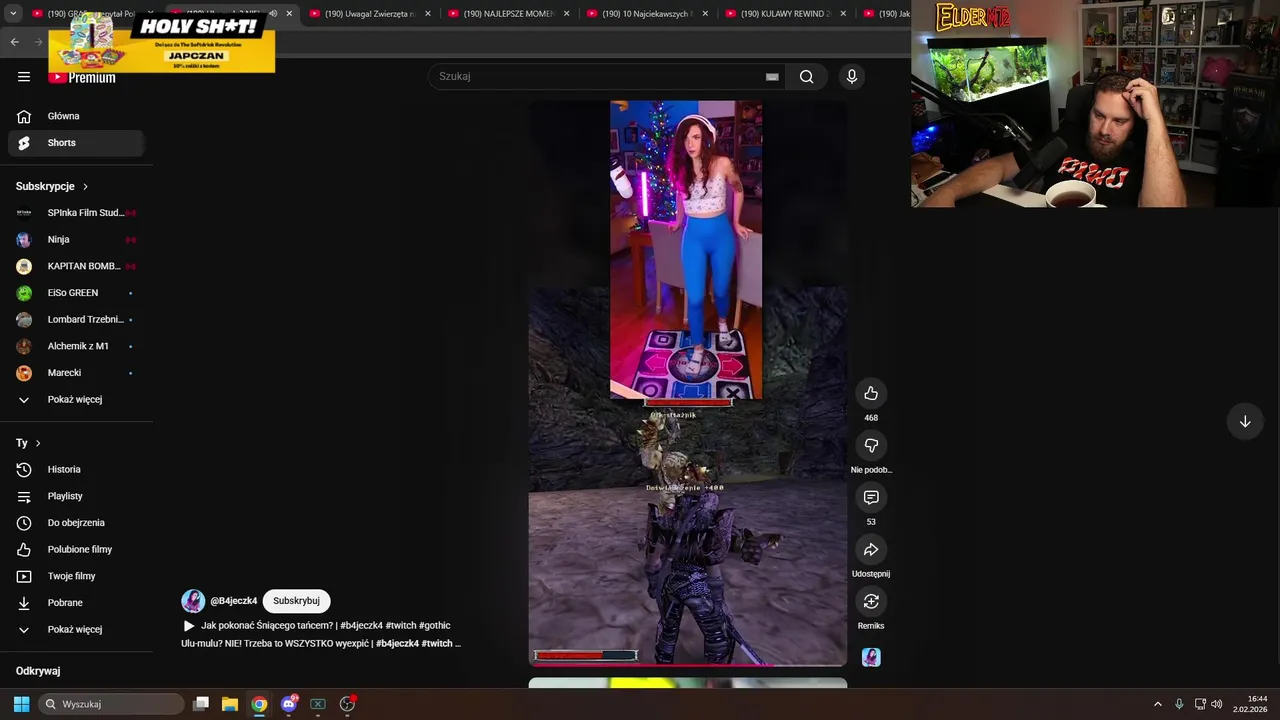Click the magnifier search button
Image resolution: width=1280 pixels, height=720 pixels.
point(807,77)
